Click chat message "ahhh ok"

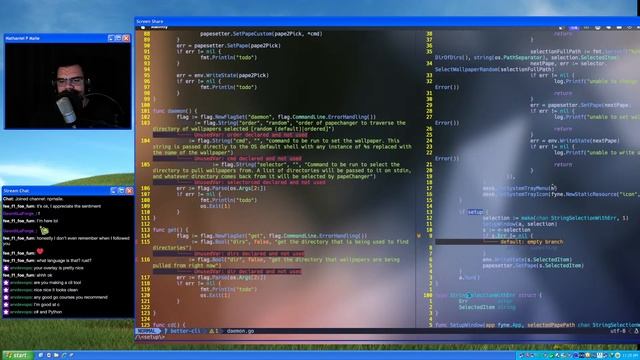coord(44,275)
